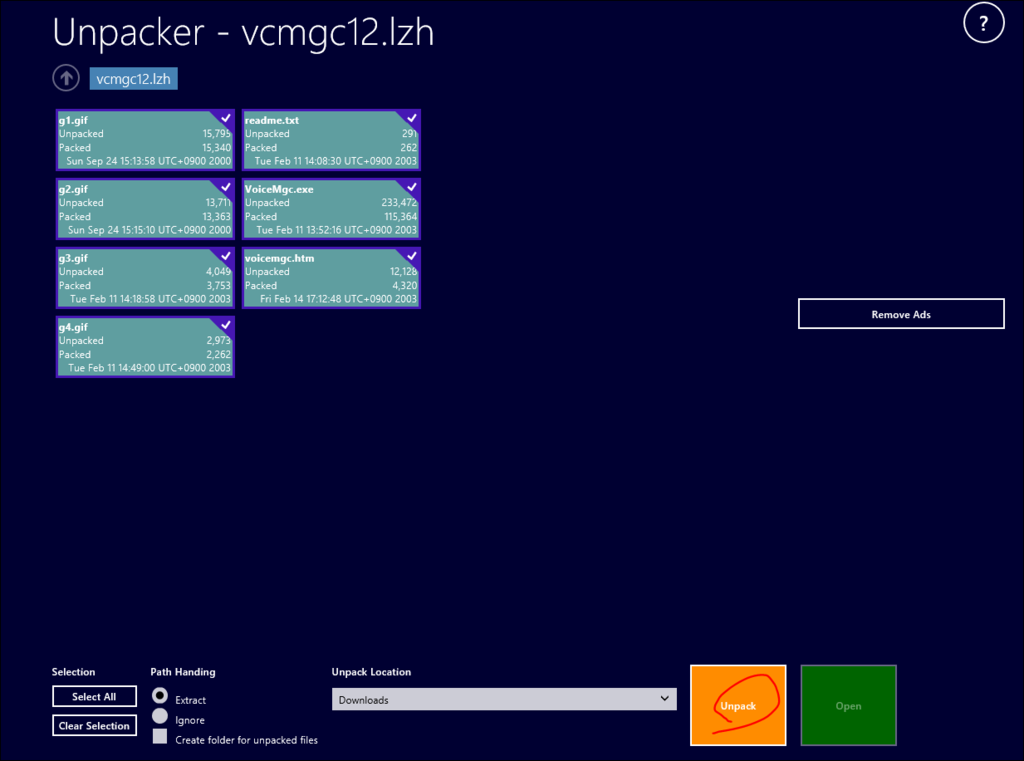Screen dimensions: 1024x761
Task: Toggle the checkmark on g1.gif tile
Action: (x=225, y=118)
